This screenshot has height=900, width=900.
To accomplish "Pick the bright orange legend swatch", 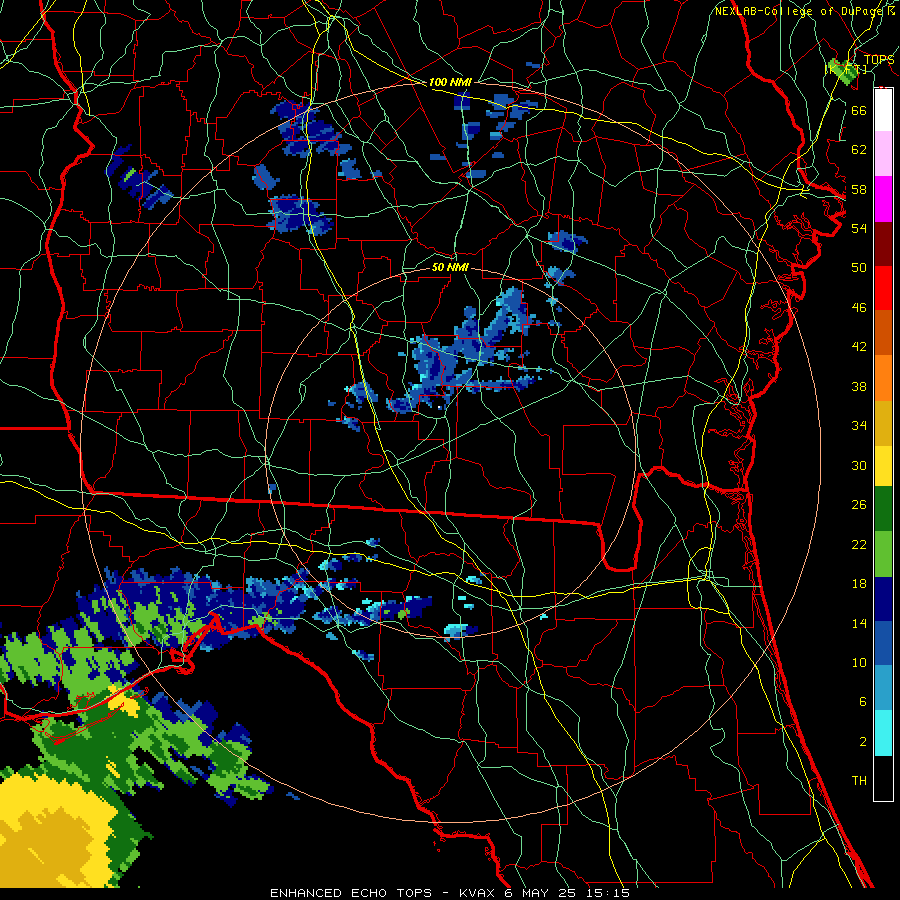I will pyautogui.click(x=883, y=378).
